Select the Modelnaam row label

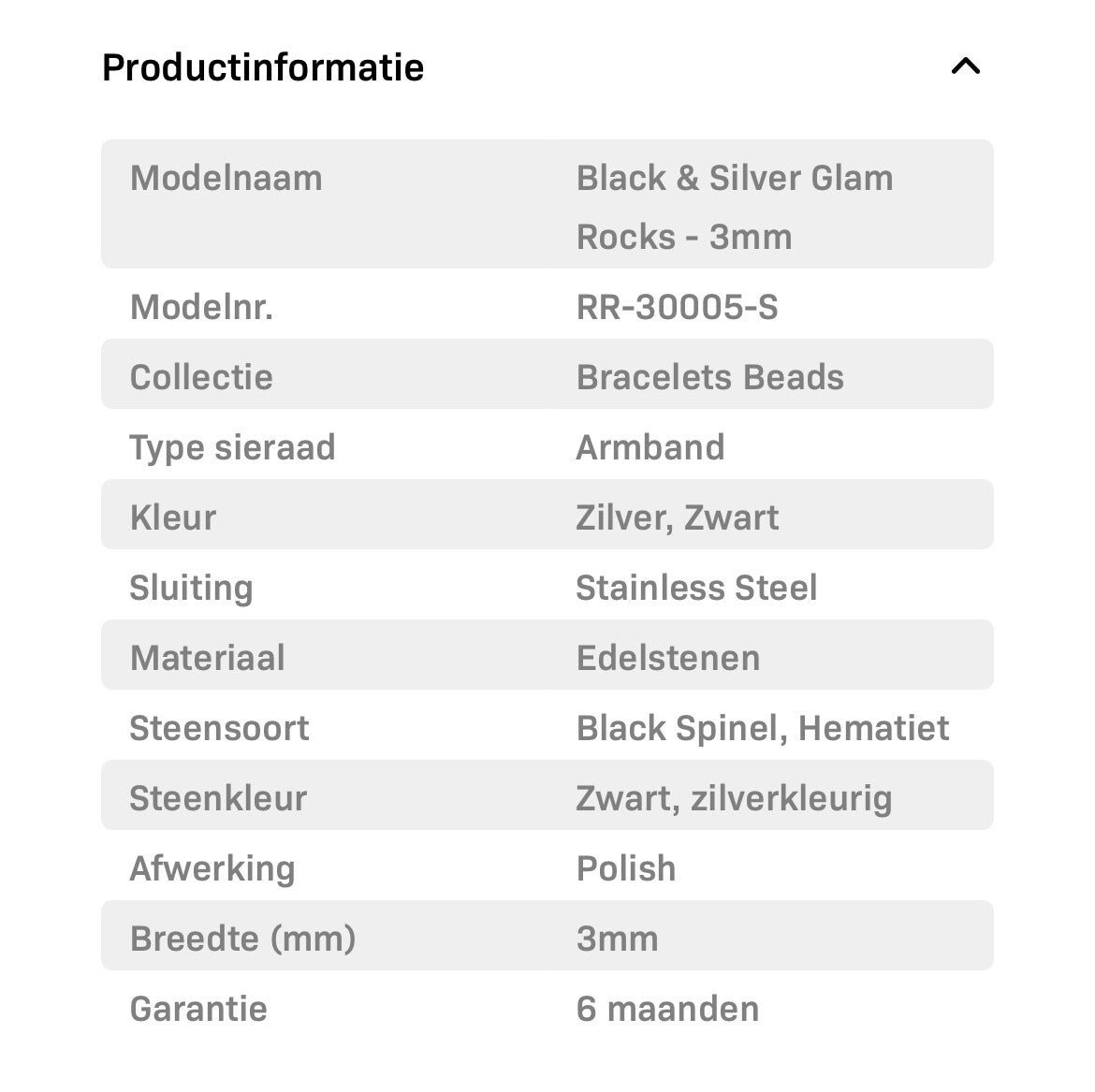tap(226, 178)
